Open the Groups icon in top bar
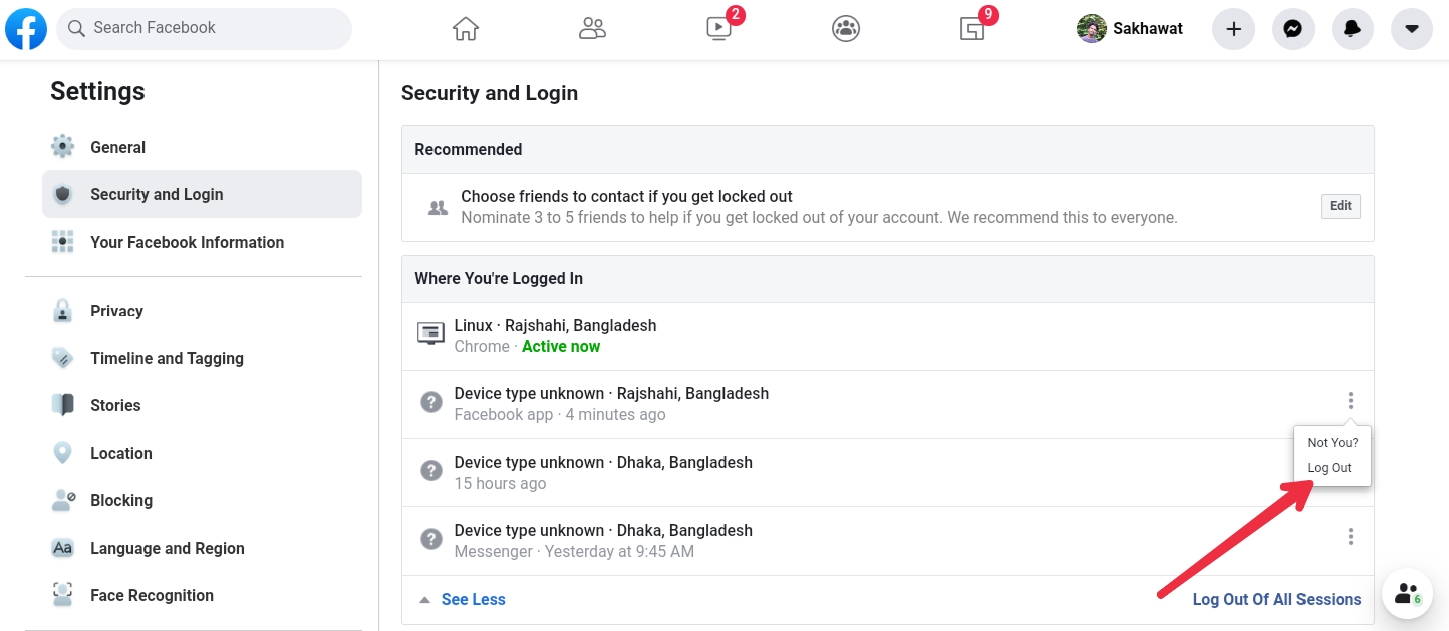This screenshot has width=1449, height=631. click(846, 29)
